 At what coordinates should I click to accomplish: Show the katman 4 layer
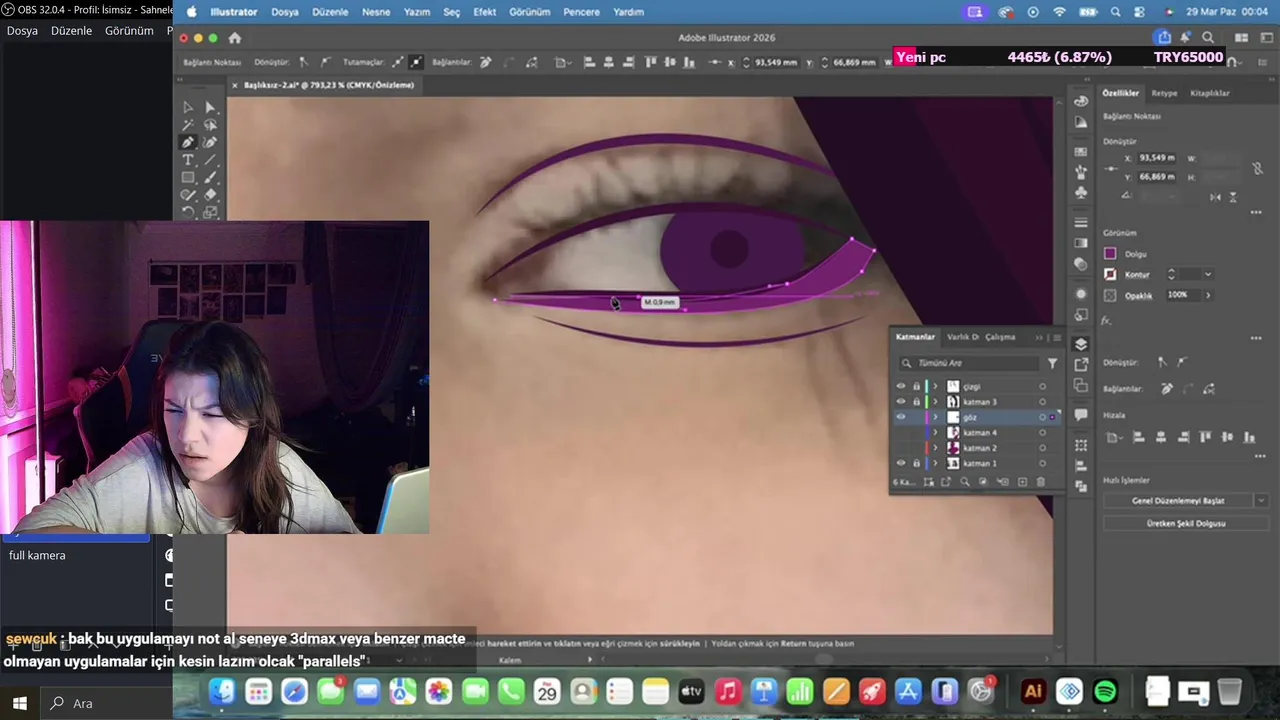pyautogui.click(x=901, y=433)
